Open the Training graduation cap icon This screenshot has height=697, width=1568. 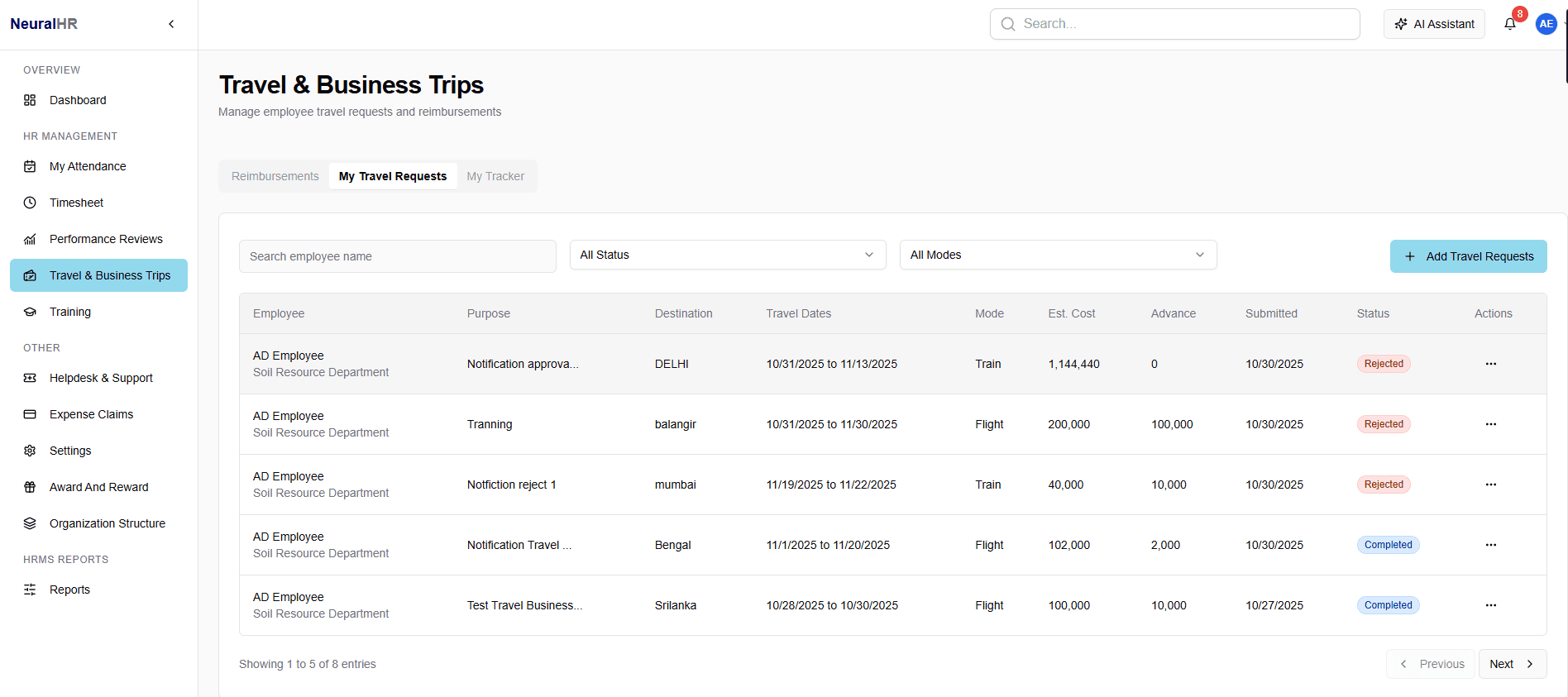[30, 312]
